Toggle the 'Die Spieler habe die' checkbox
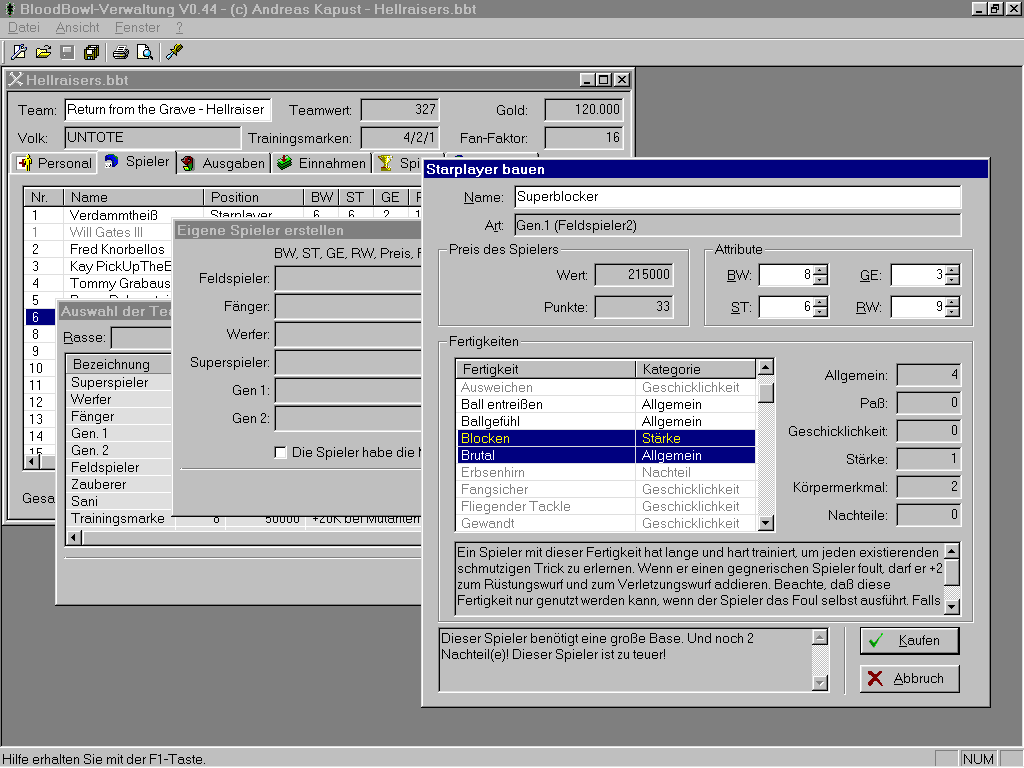 [281, 453]
